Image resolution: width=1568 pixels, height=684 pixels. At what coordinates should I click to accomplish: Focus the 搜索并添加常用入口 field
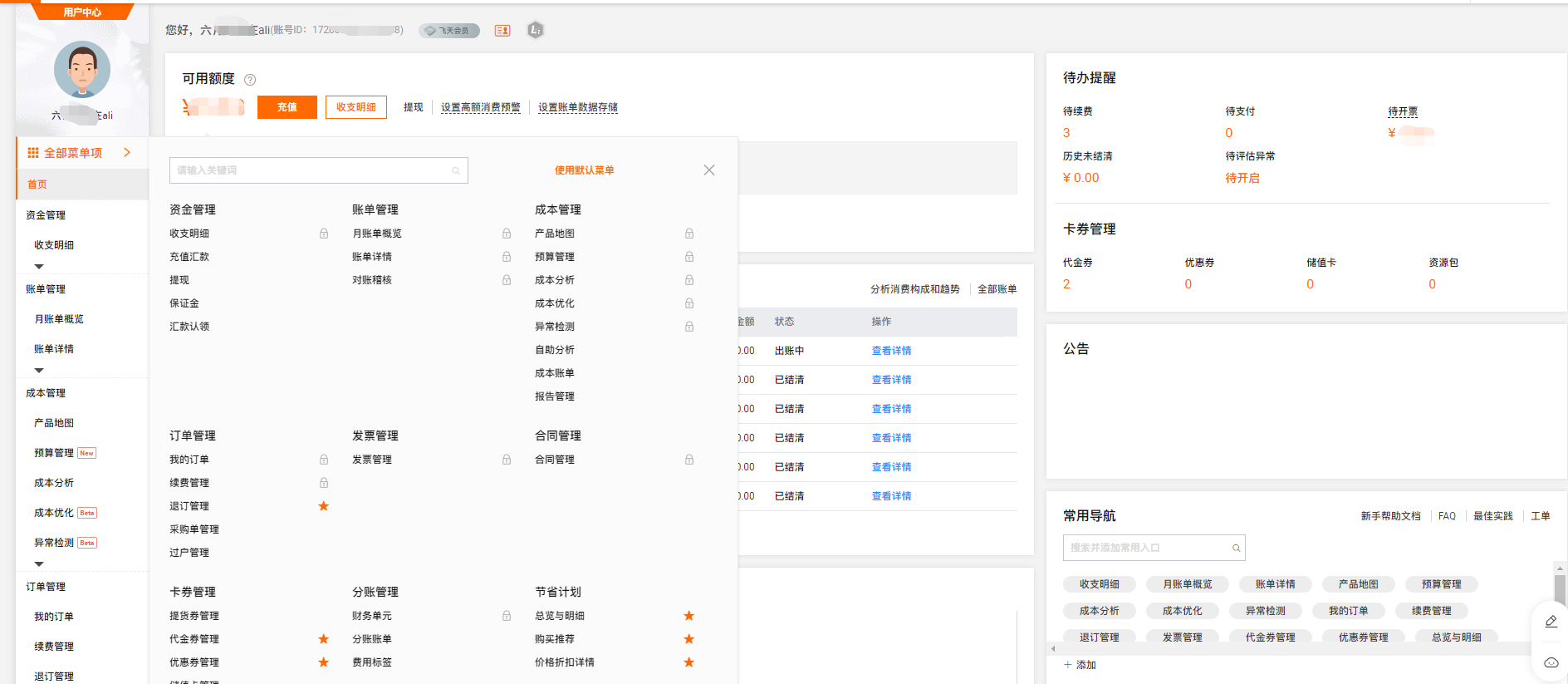pyautogui.click(x=1154, y=548)
